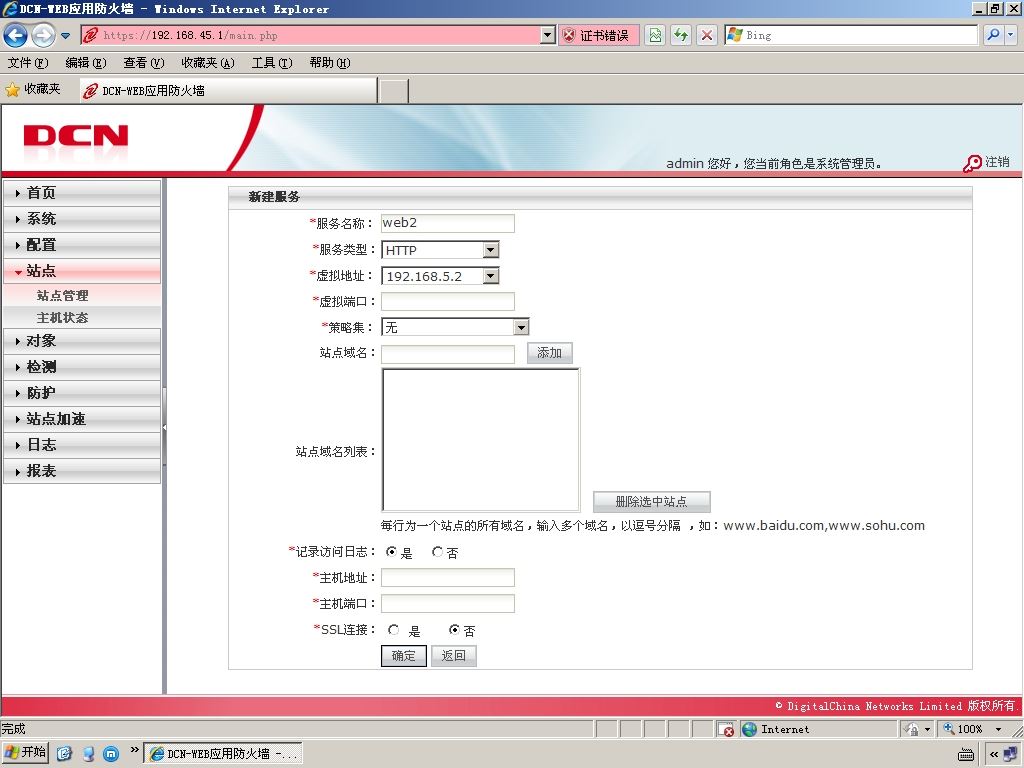
Task: Click the Bing search box
Action: tap(851, 35)
